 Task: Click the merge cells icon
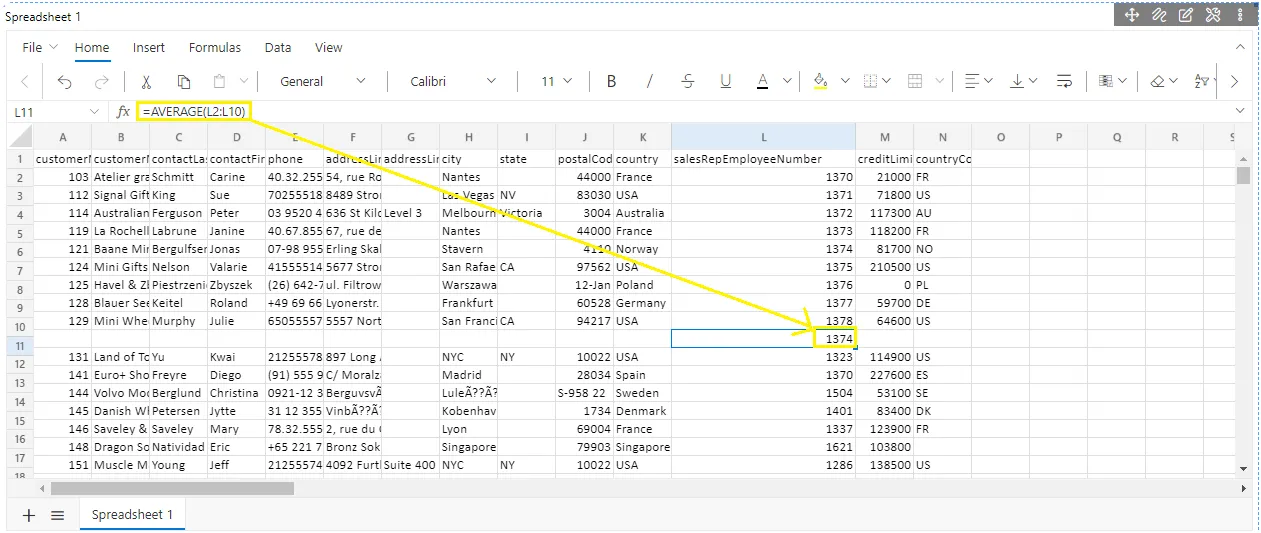click(x=915, y=82)
